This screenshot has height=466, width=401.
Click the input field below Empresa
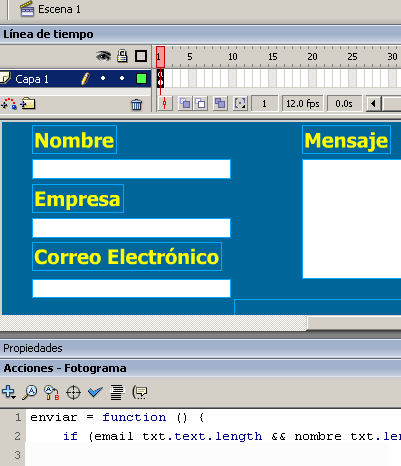[x=131, y=228]
